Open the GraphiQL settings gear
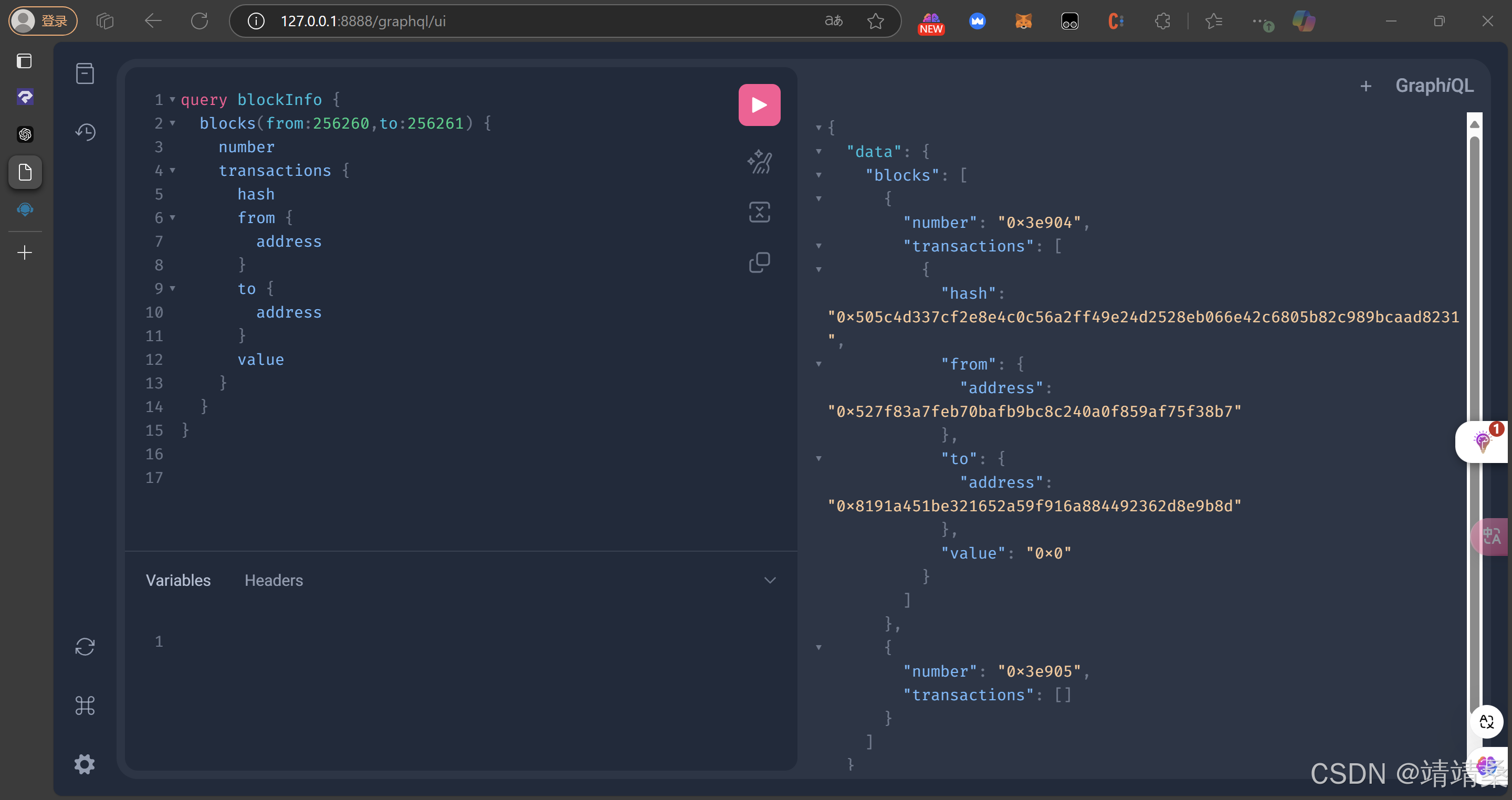1512x800 pixels. (85, 764)
